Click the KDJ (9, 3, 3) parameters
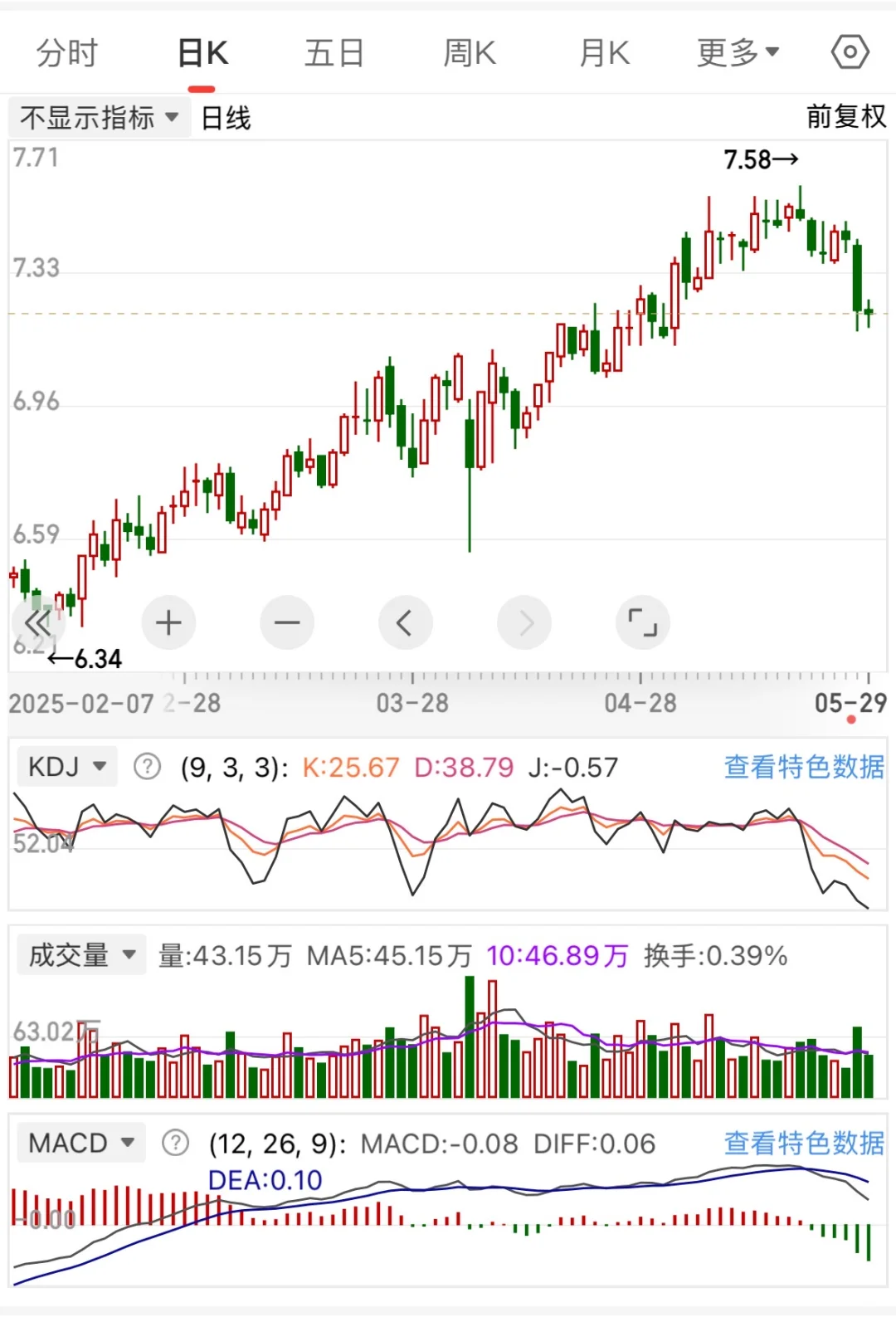Screen dimensions: 896x1317 234,767
